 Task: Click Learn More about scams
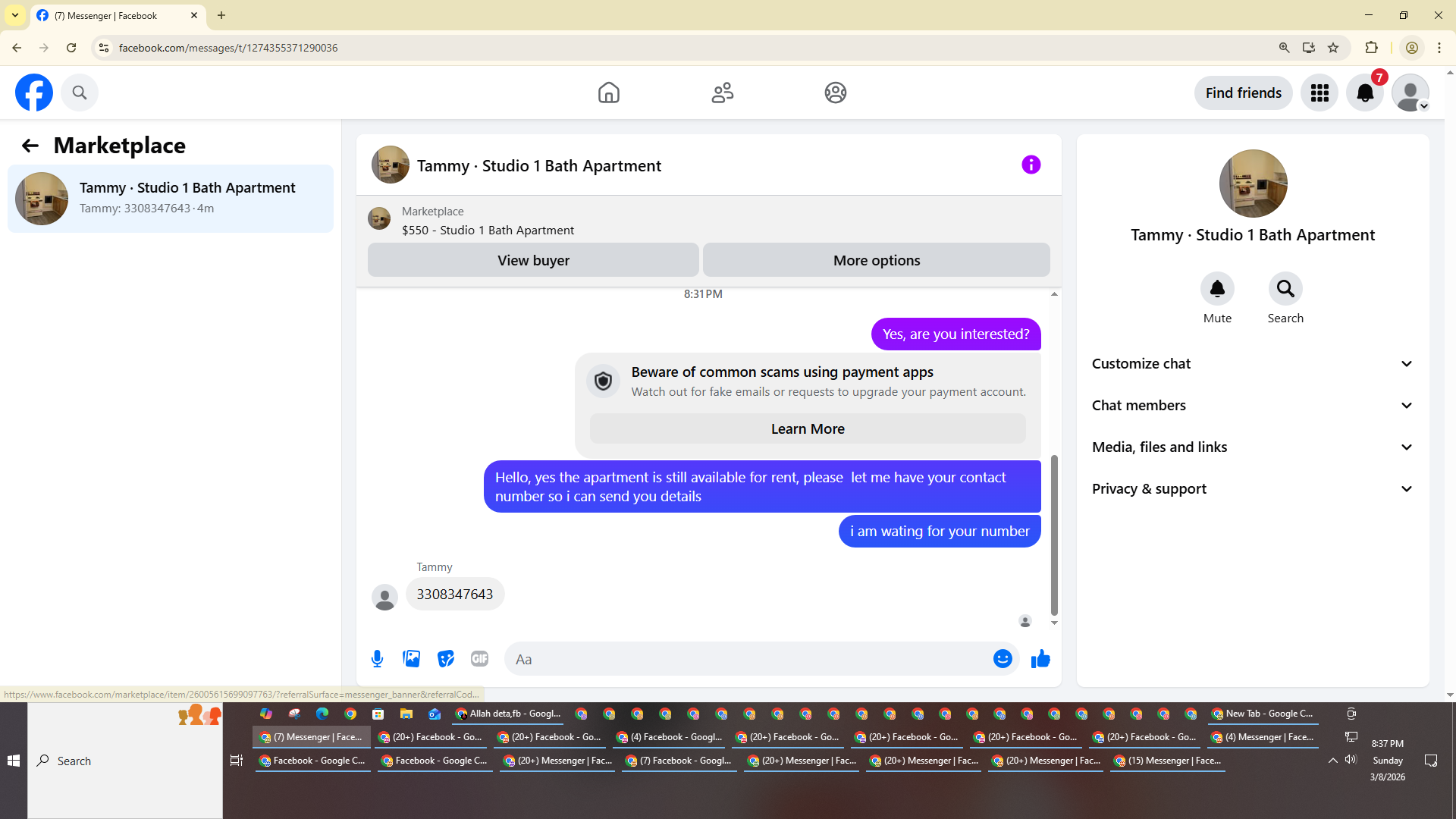808,429
